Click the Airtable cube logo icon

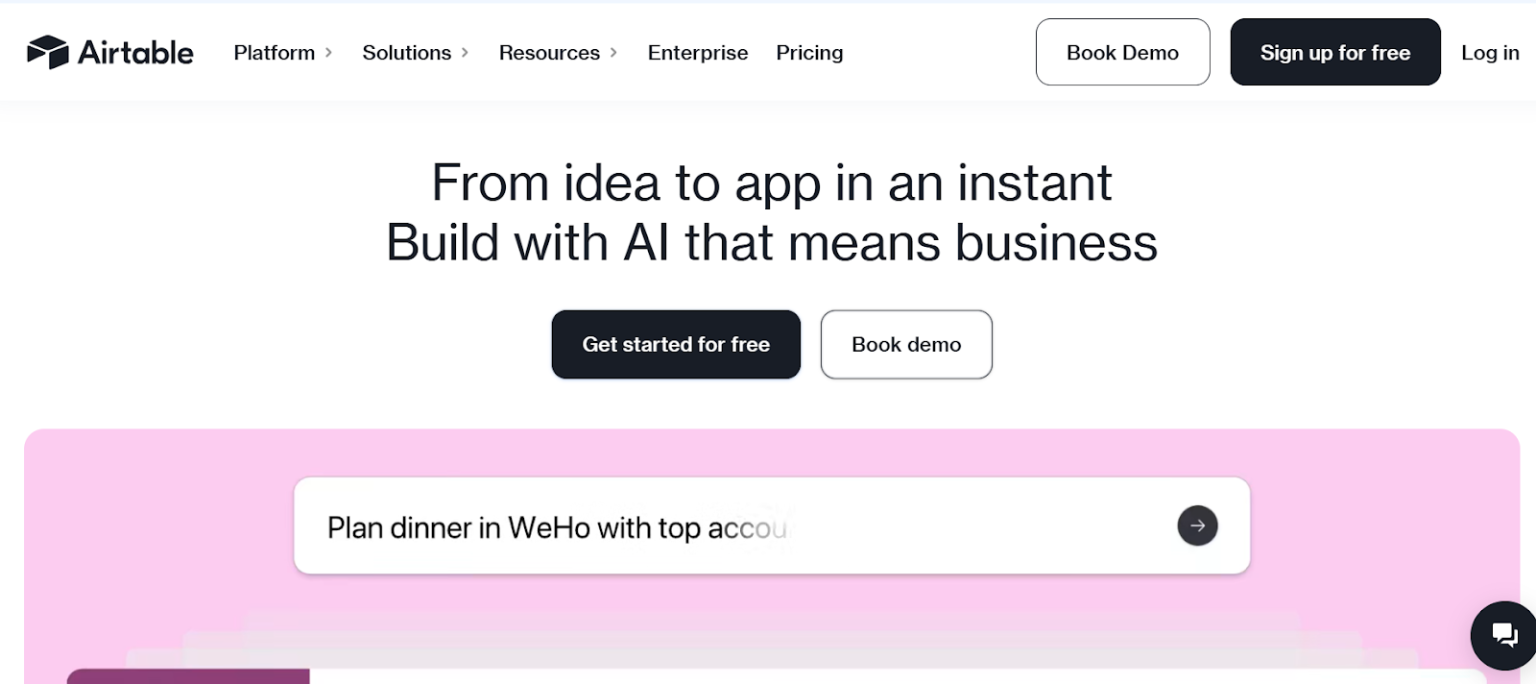tap(47, 52)
